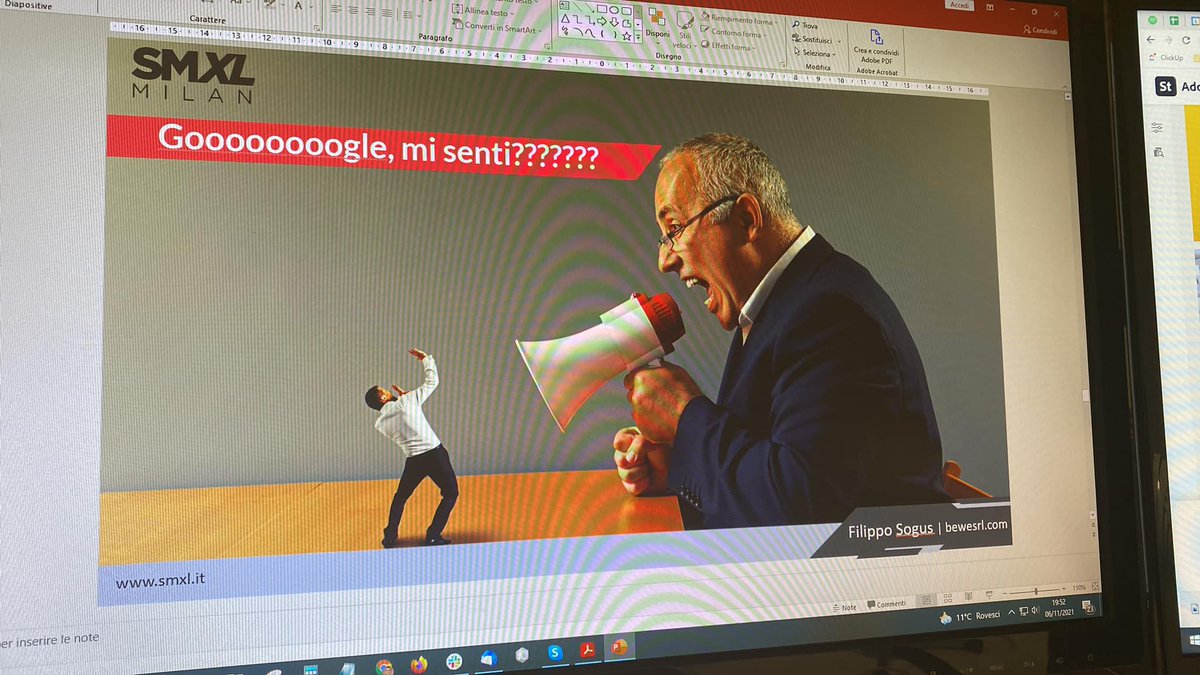Image resolution: width=1200 pixels, height=675 pixels.
Task: Toggle the Commenti pane button
Action: tap(886, 604)
